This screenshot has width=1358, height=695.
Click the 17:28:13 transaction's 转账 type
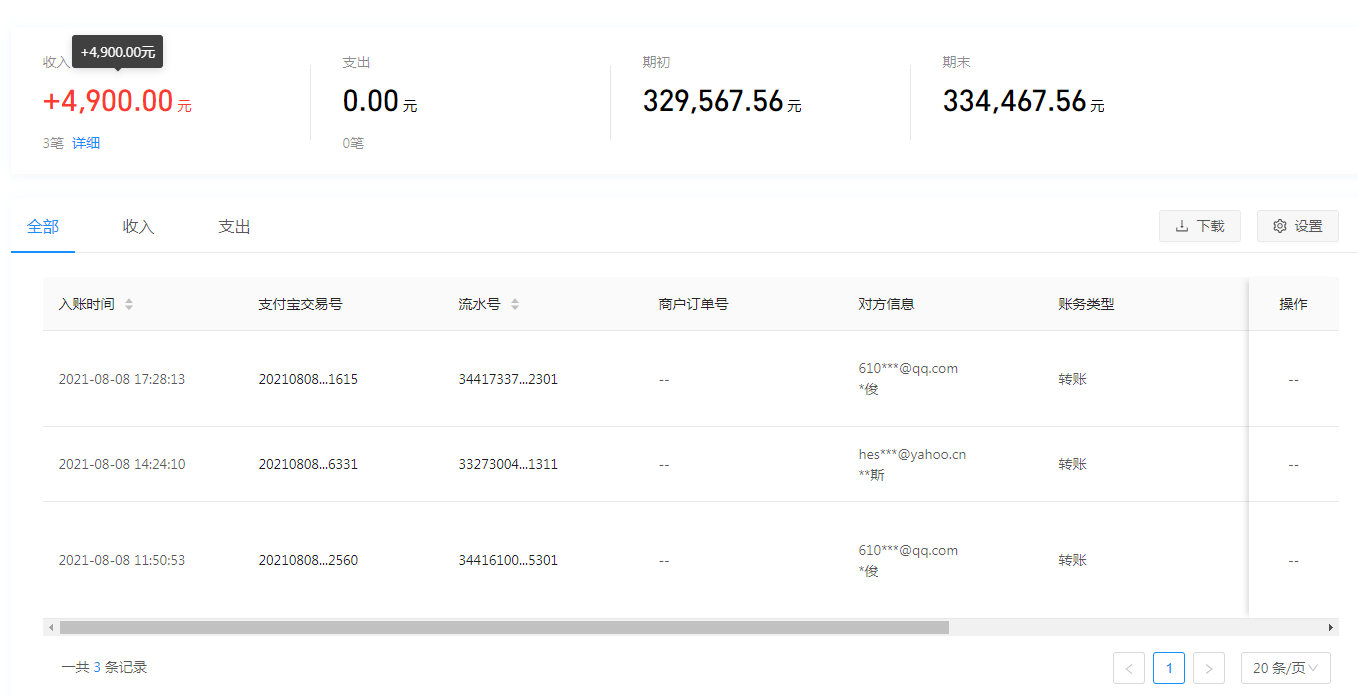click(x=1073, y=379)
